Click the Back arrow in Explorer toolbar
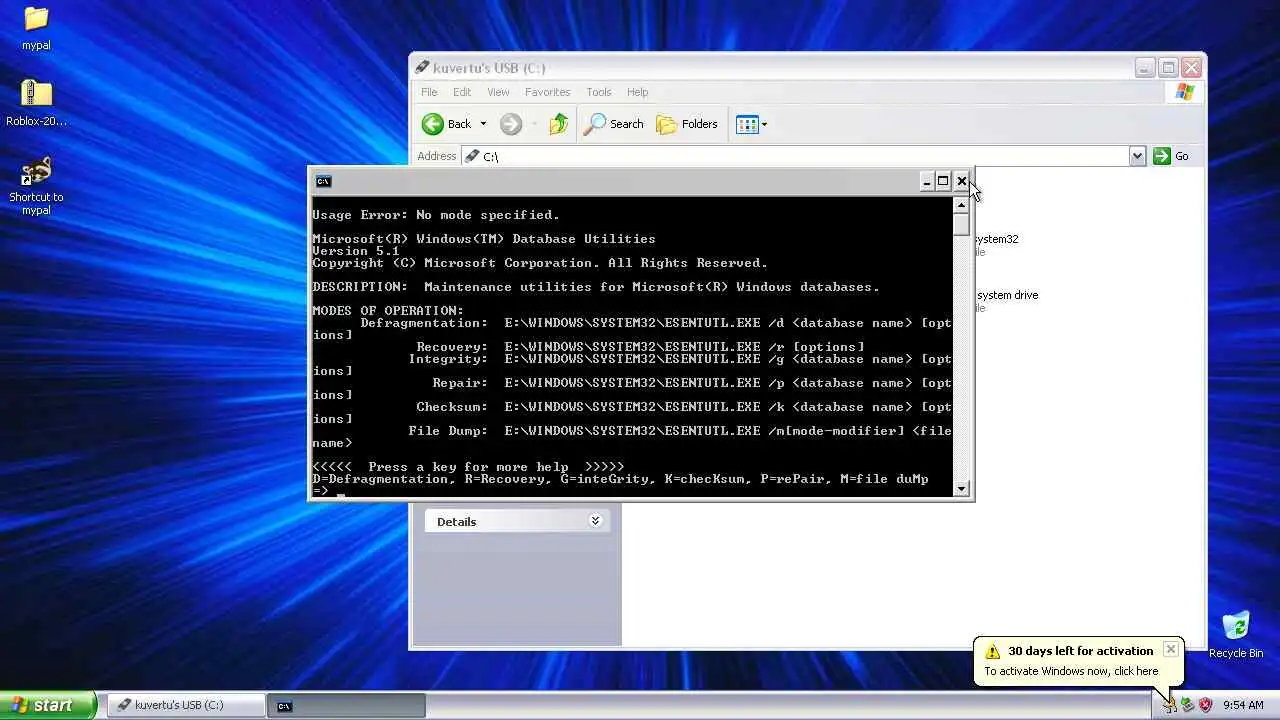 tap(446, 124)
